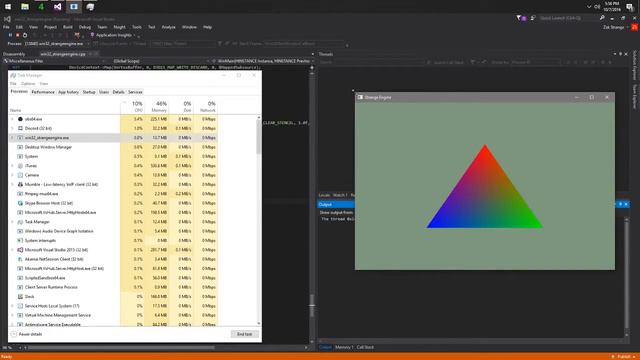This screenshot has width=640, height=360.
Task: Click the green 4 taskbar icon
Action: [x=41, y=7]
